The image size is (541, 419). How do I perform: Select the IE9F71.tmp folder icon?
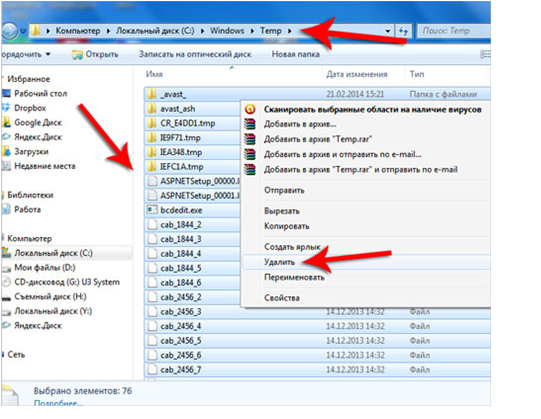point(151,138)
